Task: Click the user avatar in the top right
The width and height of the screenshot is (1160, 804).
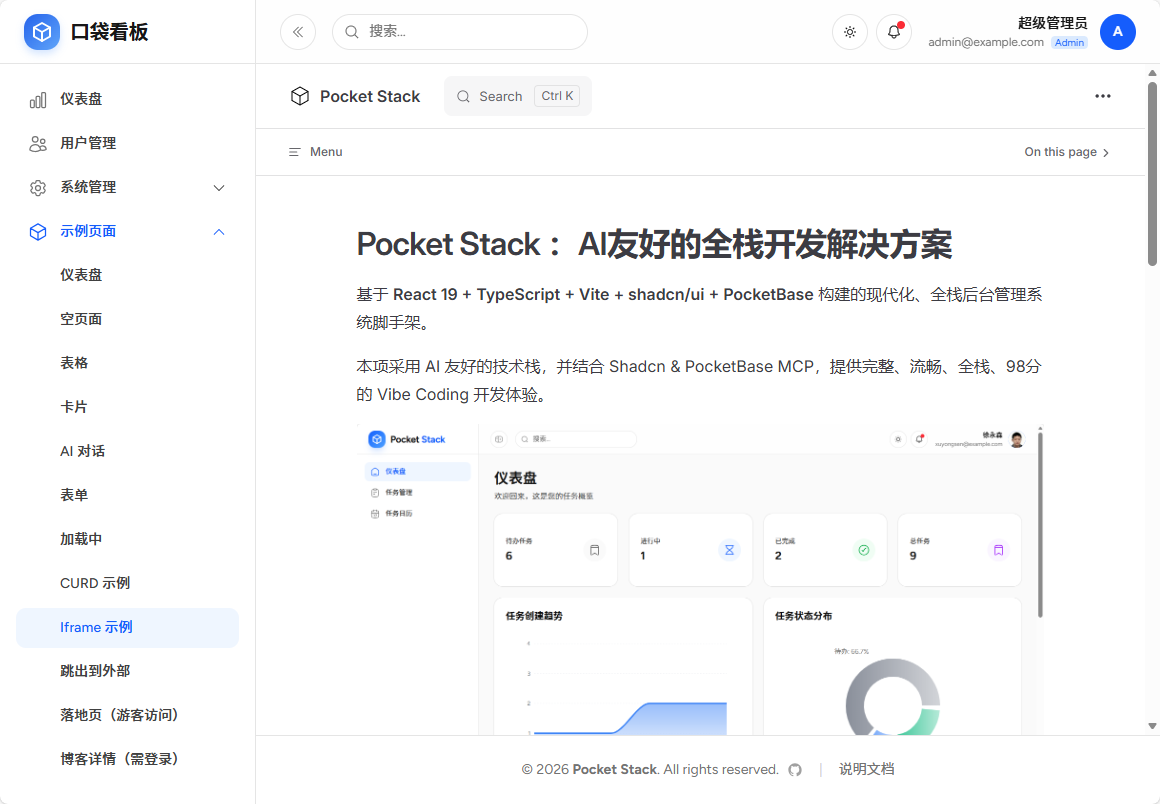Action: 1117,31
